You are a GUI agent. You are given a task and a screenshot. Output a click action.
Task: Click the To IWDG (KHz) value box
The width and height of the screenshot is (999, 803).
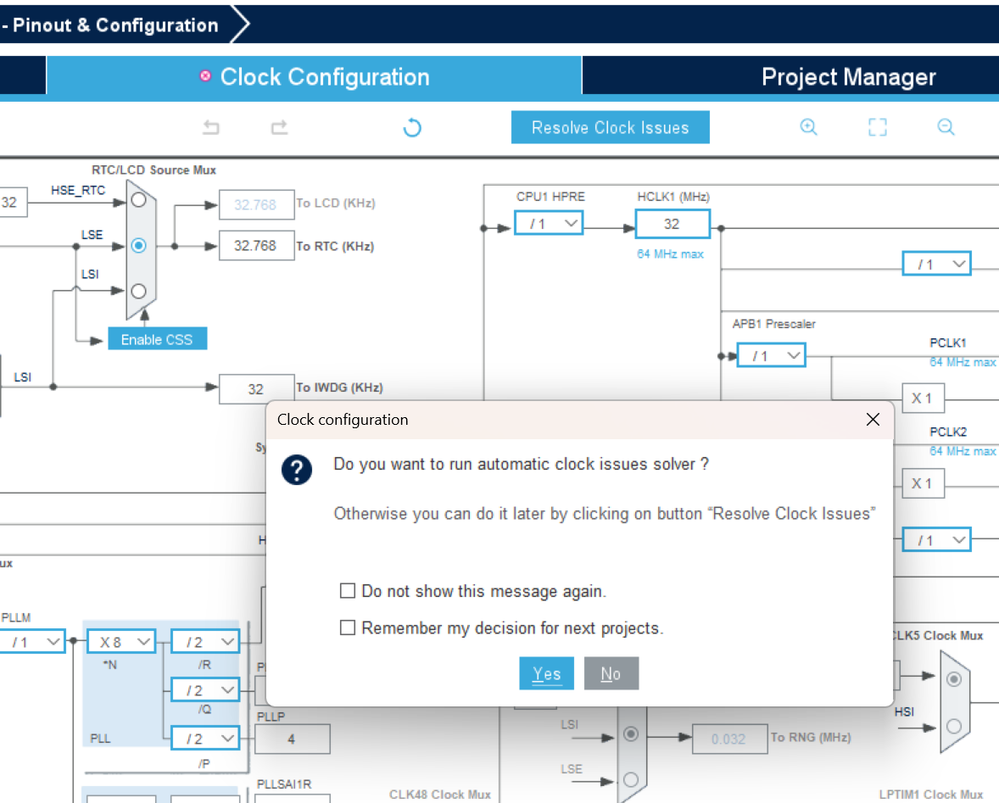click(x=257, y=389)
